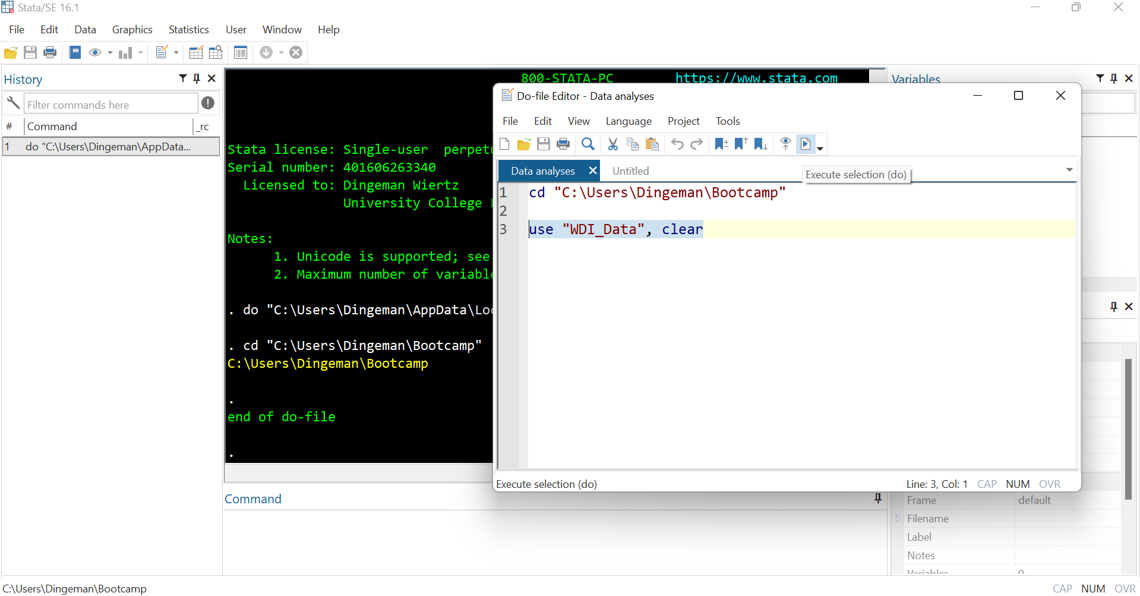This screenshot has width=1140, height=596.
Task: Click Cut scissors icon in Do-file Editor
Action: pyautogui.click(x=613, y=144)
